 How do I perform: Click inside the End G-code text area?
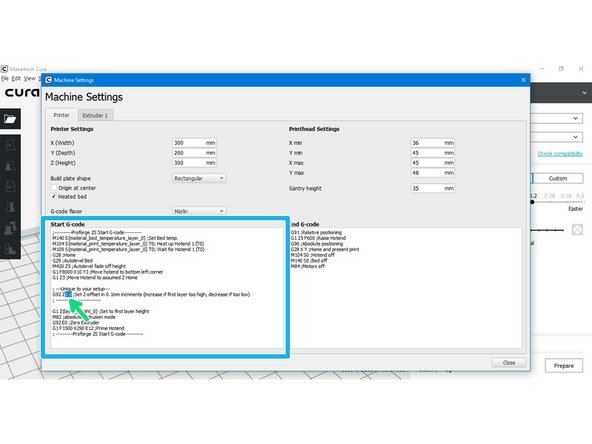click(405, 288)
